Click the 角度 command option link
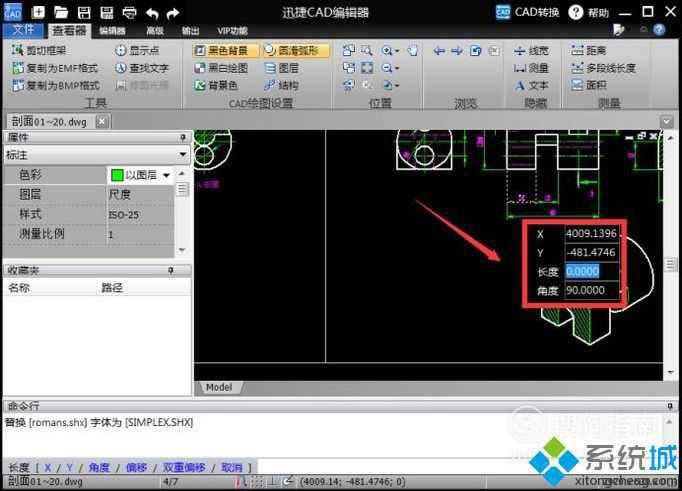The width and height of the screenshot is (682, 491). [99, 468]
